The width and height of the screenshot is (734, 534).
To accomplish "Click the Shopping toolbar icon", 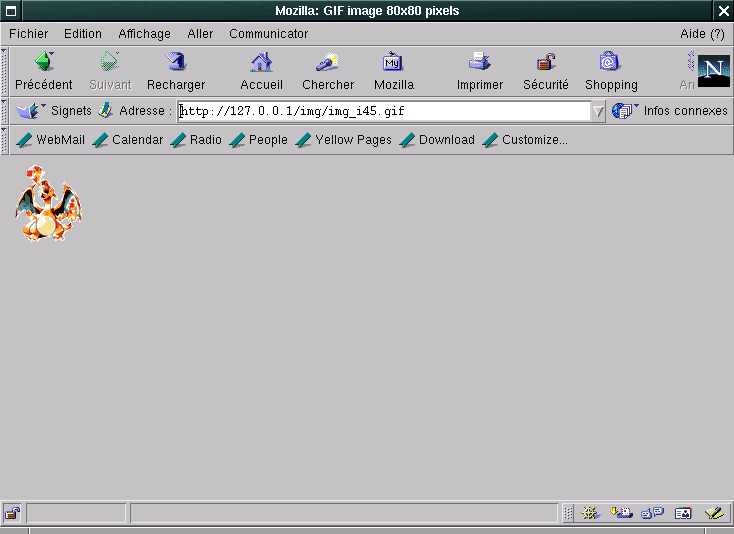I will coord(610,63).
